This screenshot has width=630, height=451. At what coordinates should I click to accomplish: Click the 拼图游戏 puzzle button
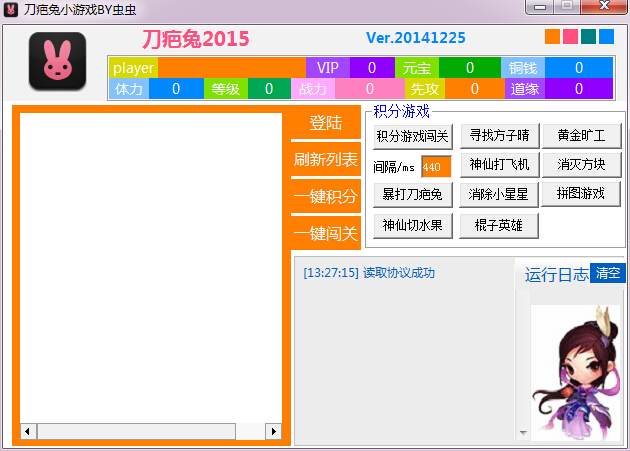581,194
